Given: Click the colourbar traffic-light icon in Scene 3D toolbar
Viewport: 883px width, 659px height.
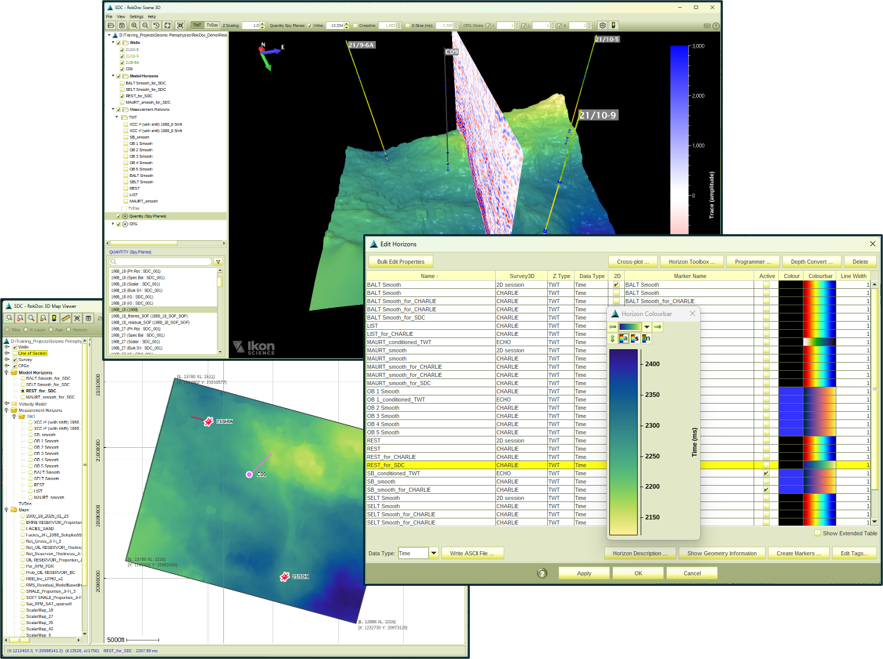Looking at the screenshot, I should click(613, 25).
